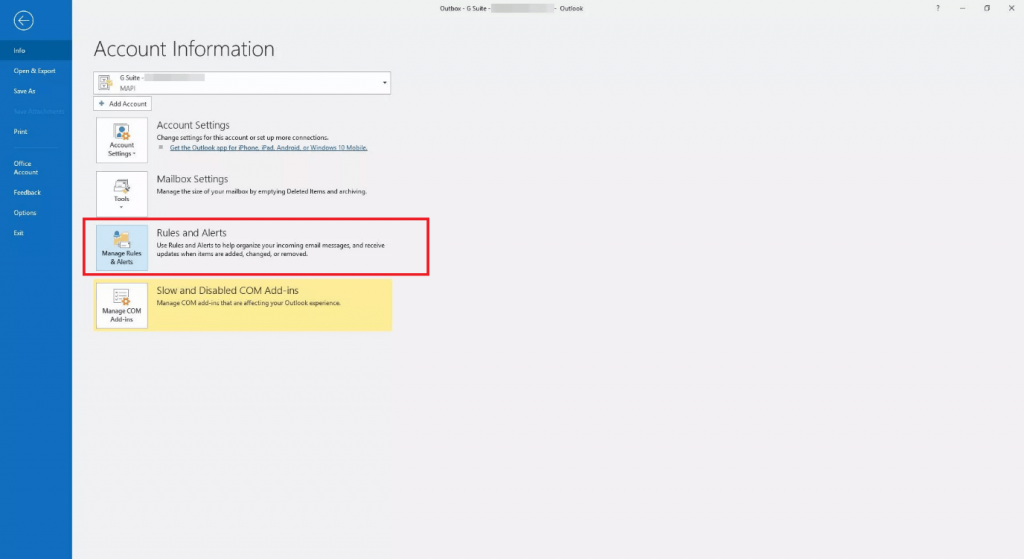
Task: Click the G Suite account icon
Action: pyautogui.click(x=105, y=82)
